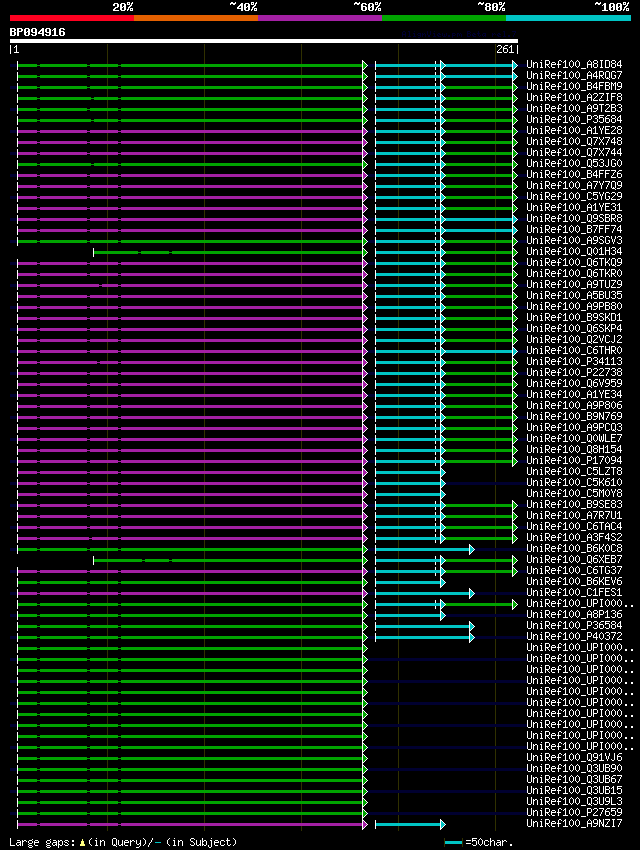Select the UniRef100_A7Y7Q9 label
Image resolution: width=640 pixels, height=850 pixels.
tap(574, 185)
